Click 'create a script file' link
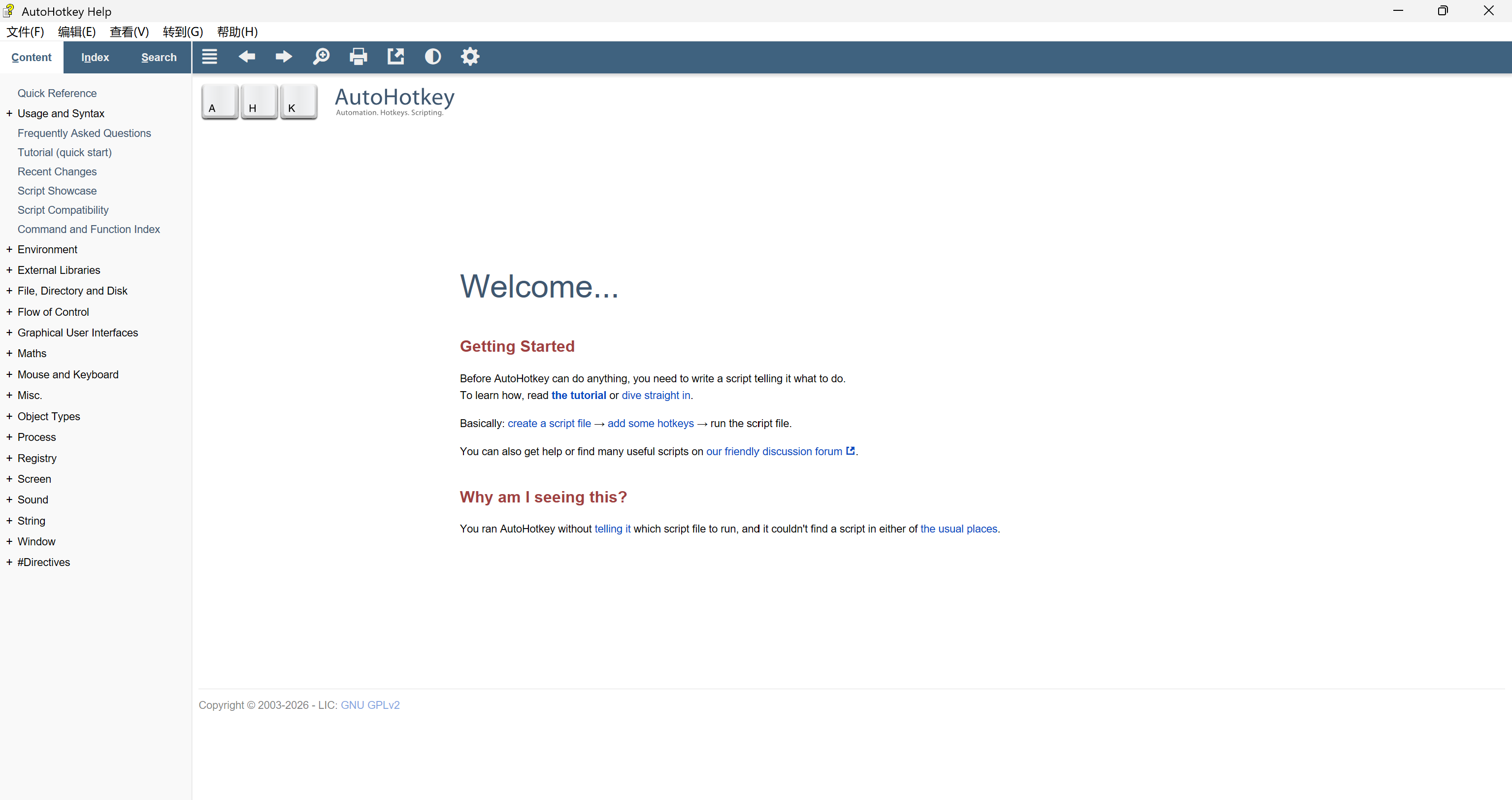The width and height of the screenshot is (1512, 800). [x=549, y=423]
